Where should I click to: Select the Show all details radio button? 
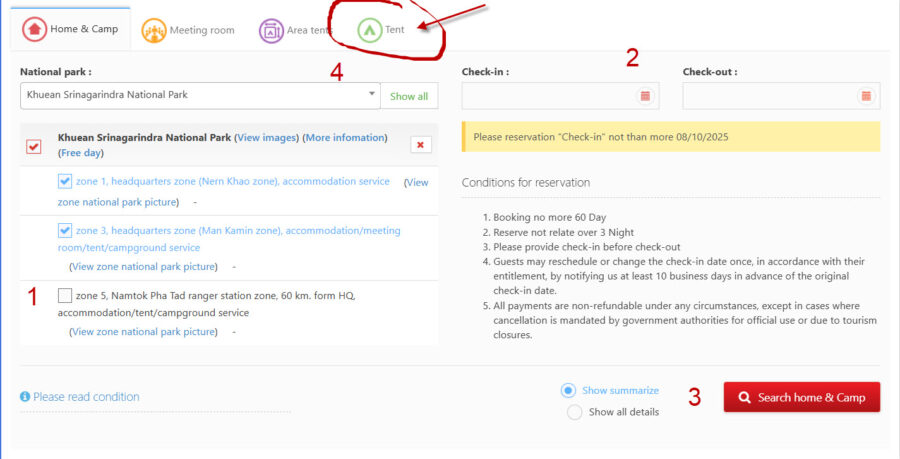(575, 412)
